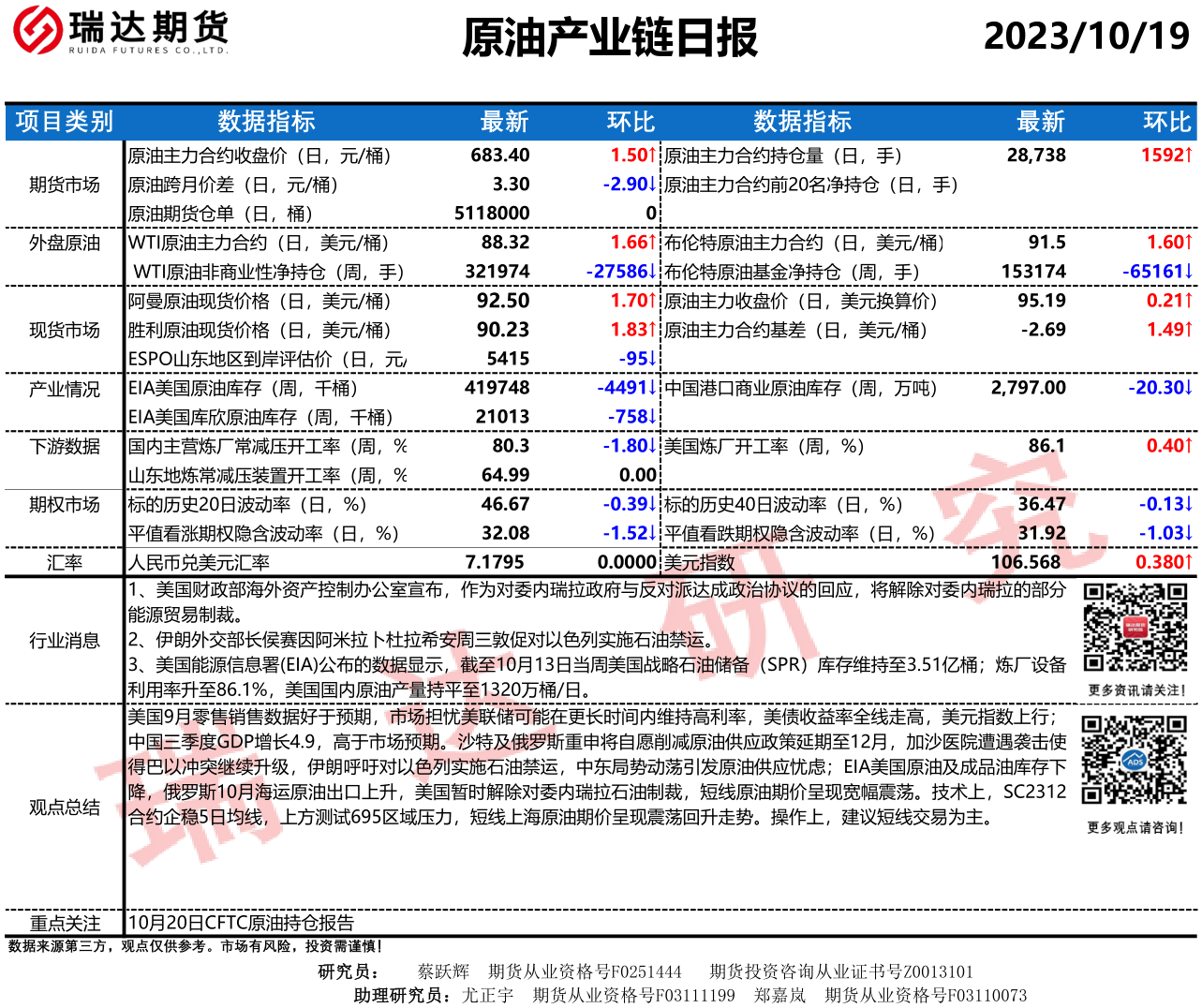Click the 原油产业链日报 title
1202x1008 pixels.
610,38
